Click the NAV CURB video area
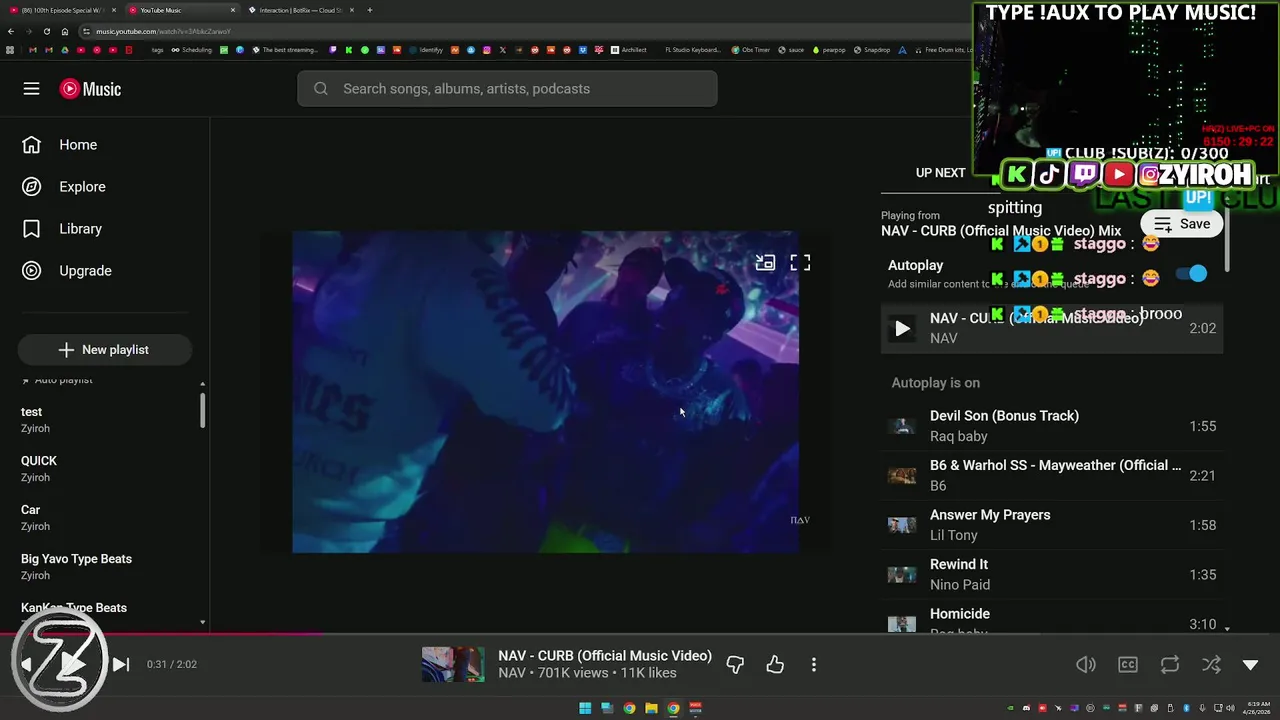1280x720 pixels. (x=545, y=391)
